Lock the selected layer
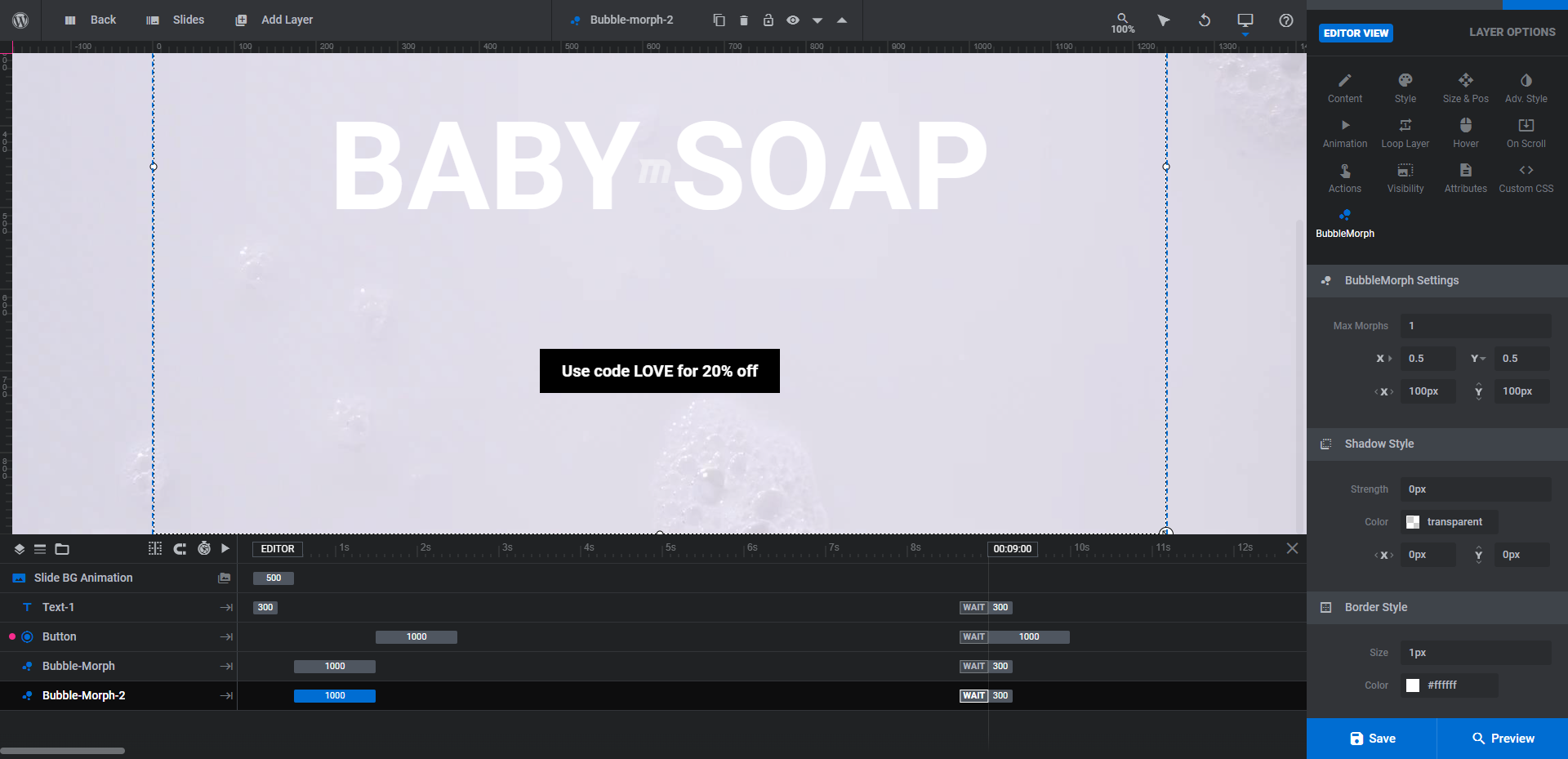This screenshot has width=1568, height=759. 768,20
